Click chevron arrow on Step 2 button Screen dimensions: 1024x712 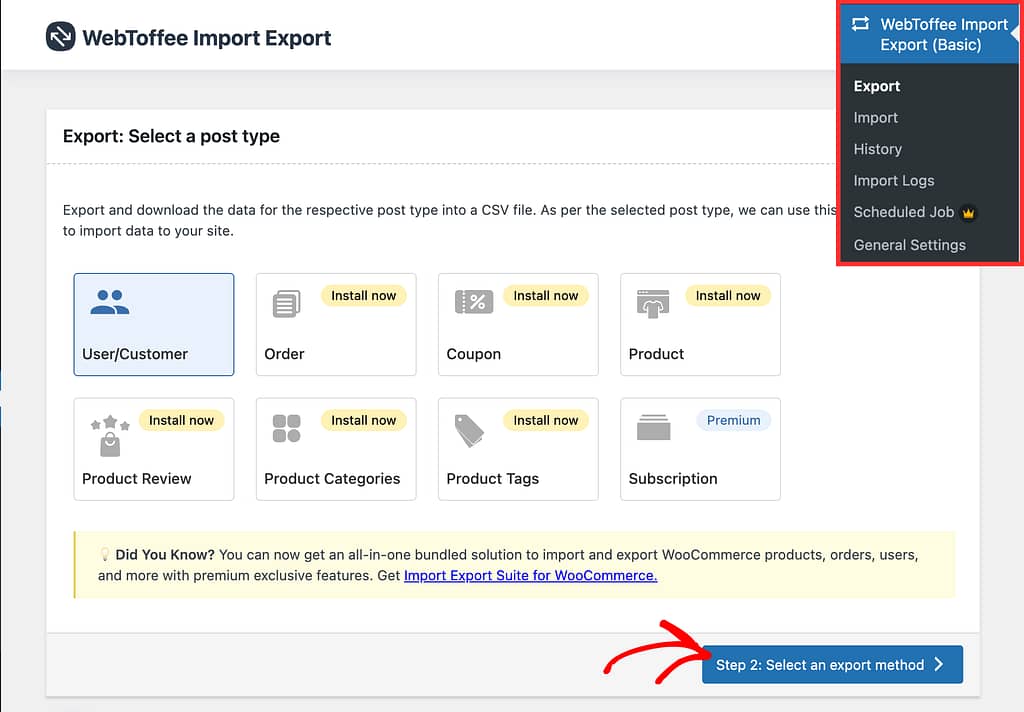tap(939, 664)
